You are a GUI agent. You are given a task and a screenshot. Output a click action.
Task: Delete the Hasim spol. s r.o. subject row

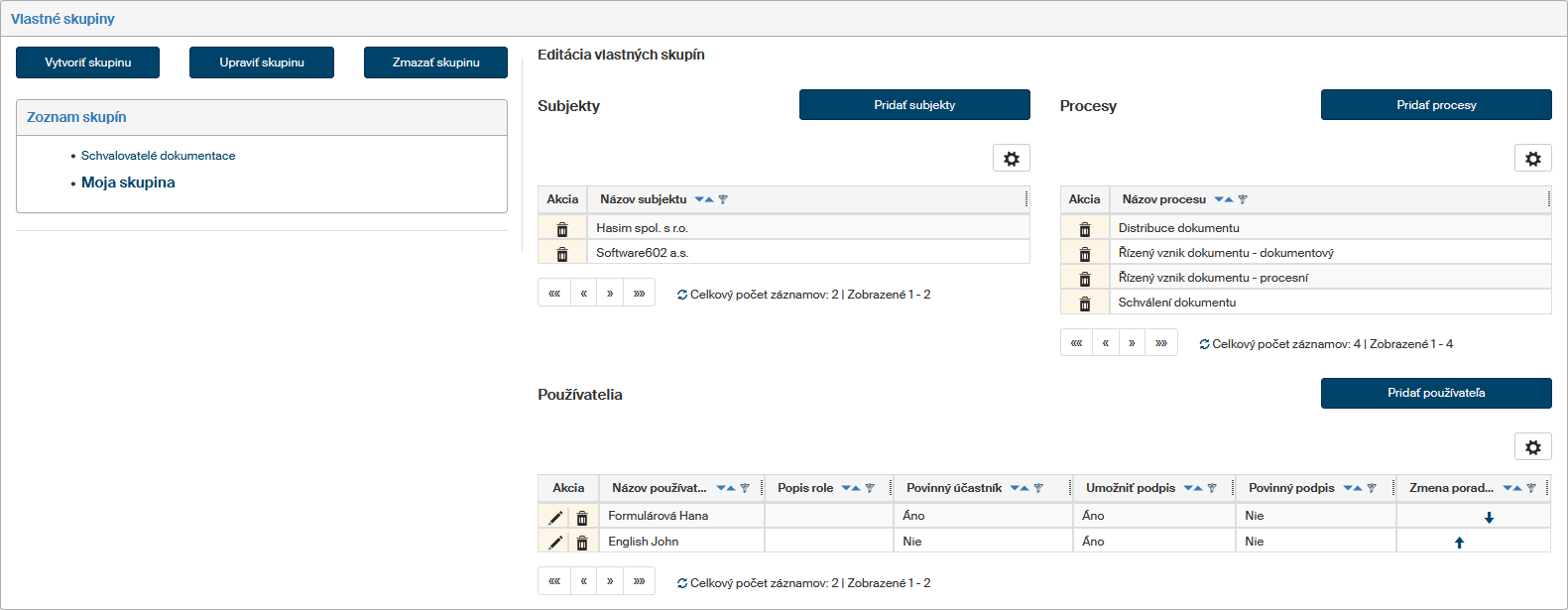tap(562, 229)
